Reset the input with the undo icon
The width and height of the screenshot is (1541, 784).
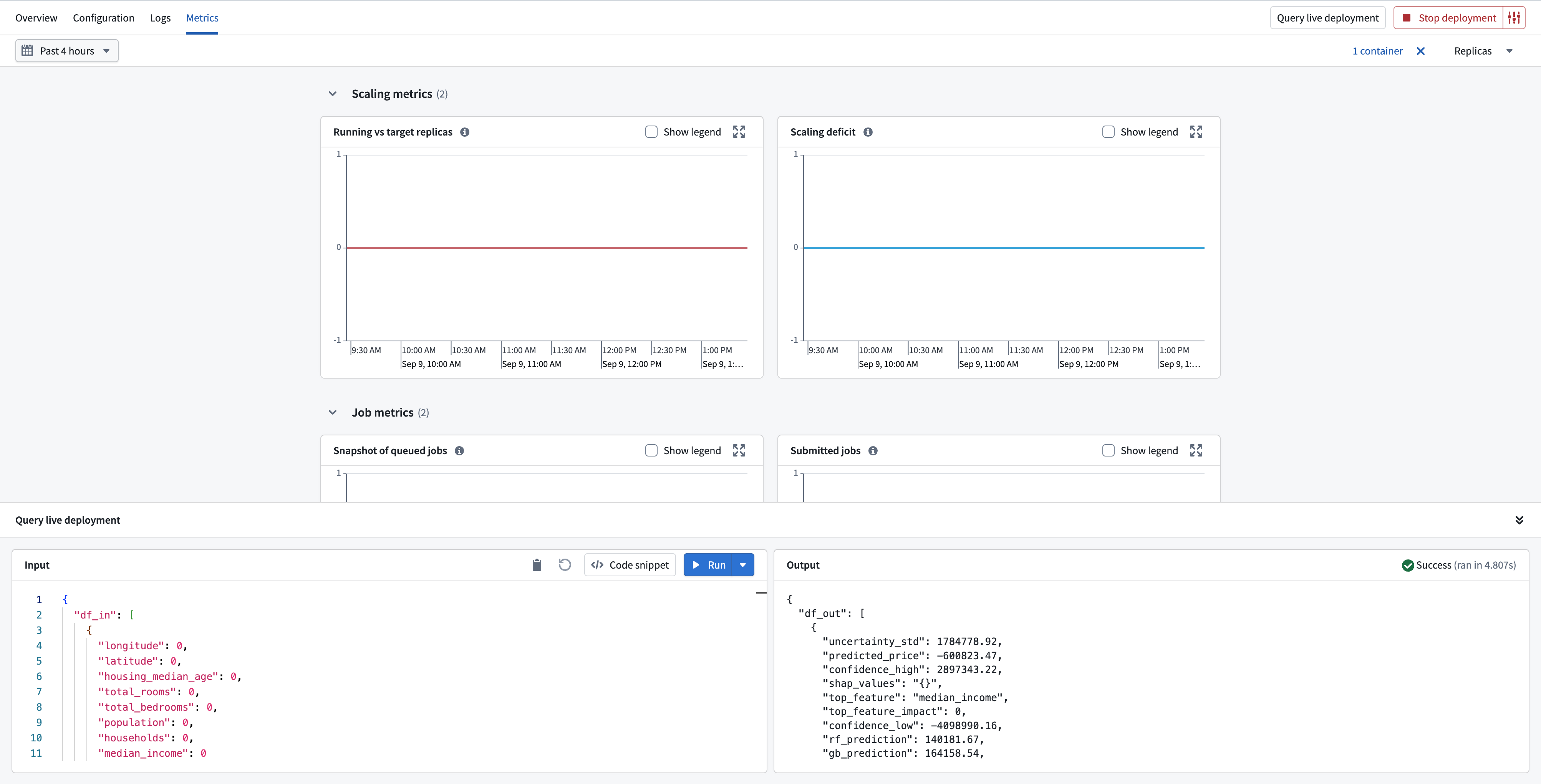point(565,565)
